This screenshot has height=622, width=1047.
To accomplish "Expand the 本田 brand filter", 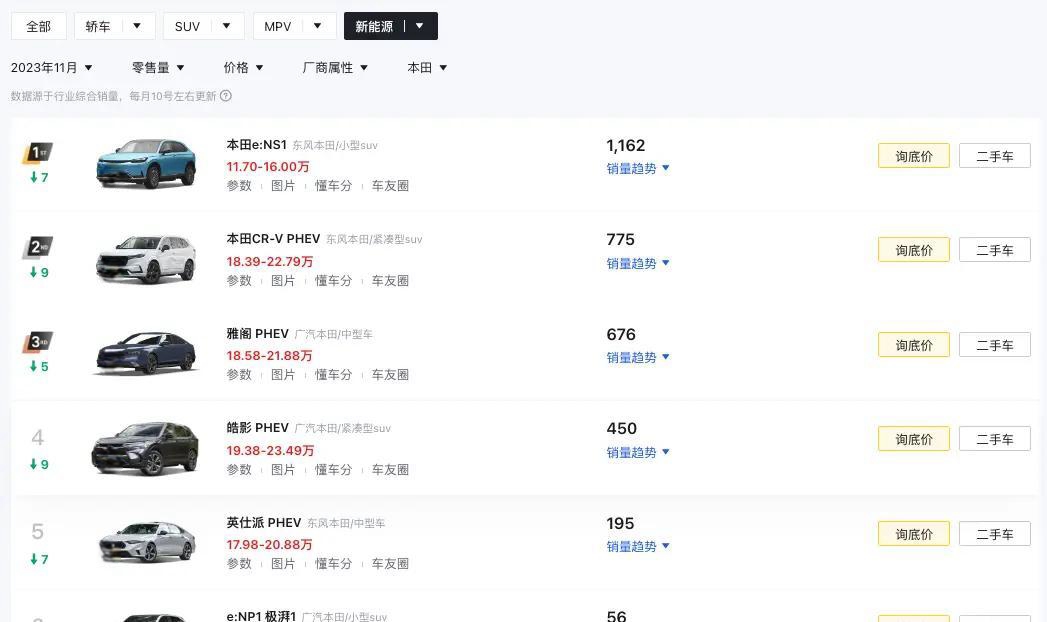I will [427, 67].
